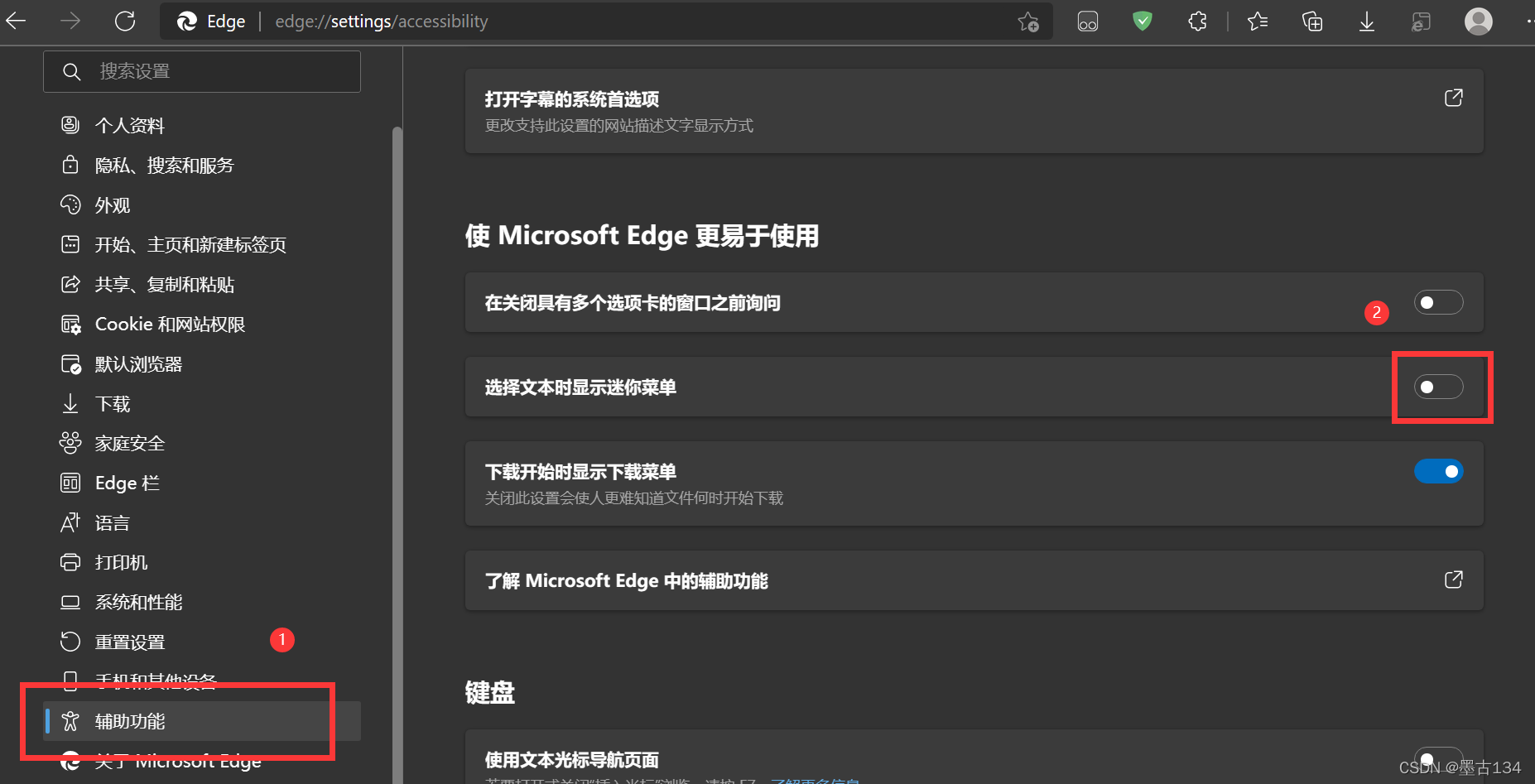Open 共享、复制和粘贴 section

coord(203,284)
